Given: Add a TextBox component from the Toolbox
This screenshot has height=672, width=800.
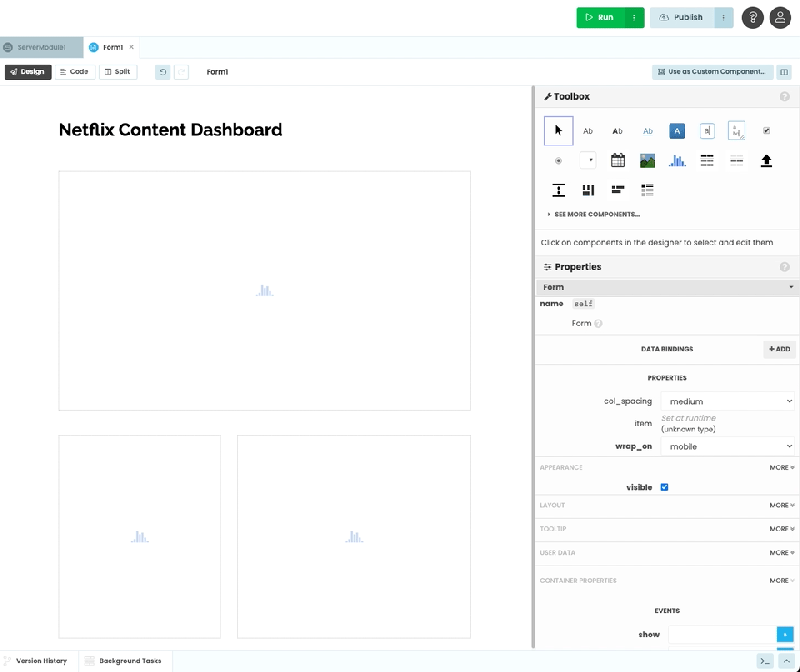Looking at the screenshot, I should tap(708, 130).
